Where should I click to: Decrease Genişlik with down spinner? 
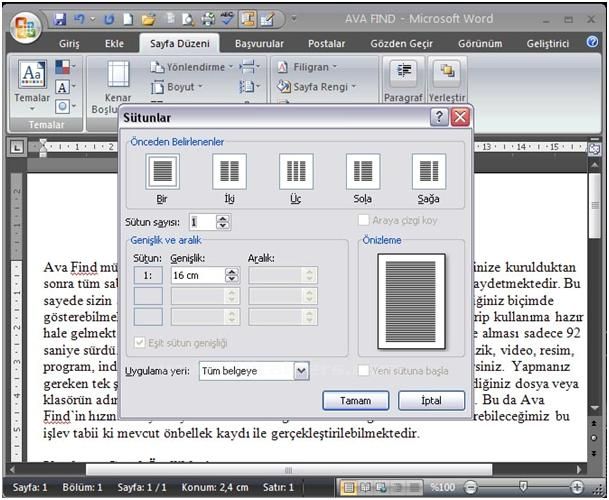tap(231, 279)
